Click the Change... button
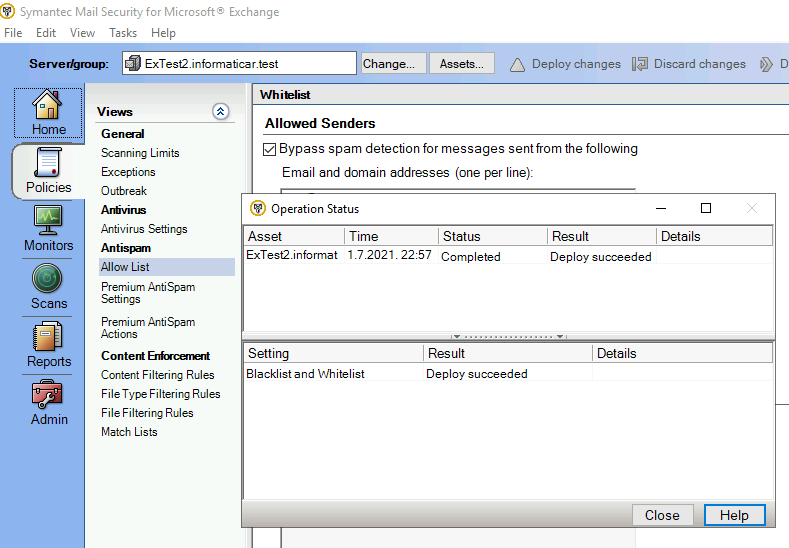The height and width of the screenshot is (548, 789). coord(393,63)
